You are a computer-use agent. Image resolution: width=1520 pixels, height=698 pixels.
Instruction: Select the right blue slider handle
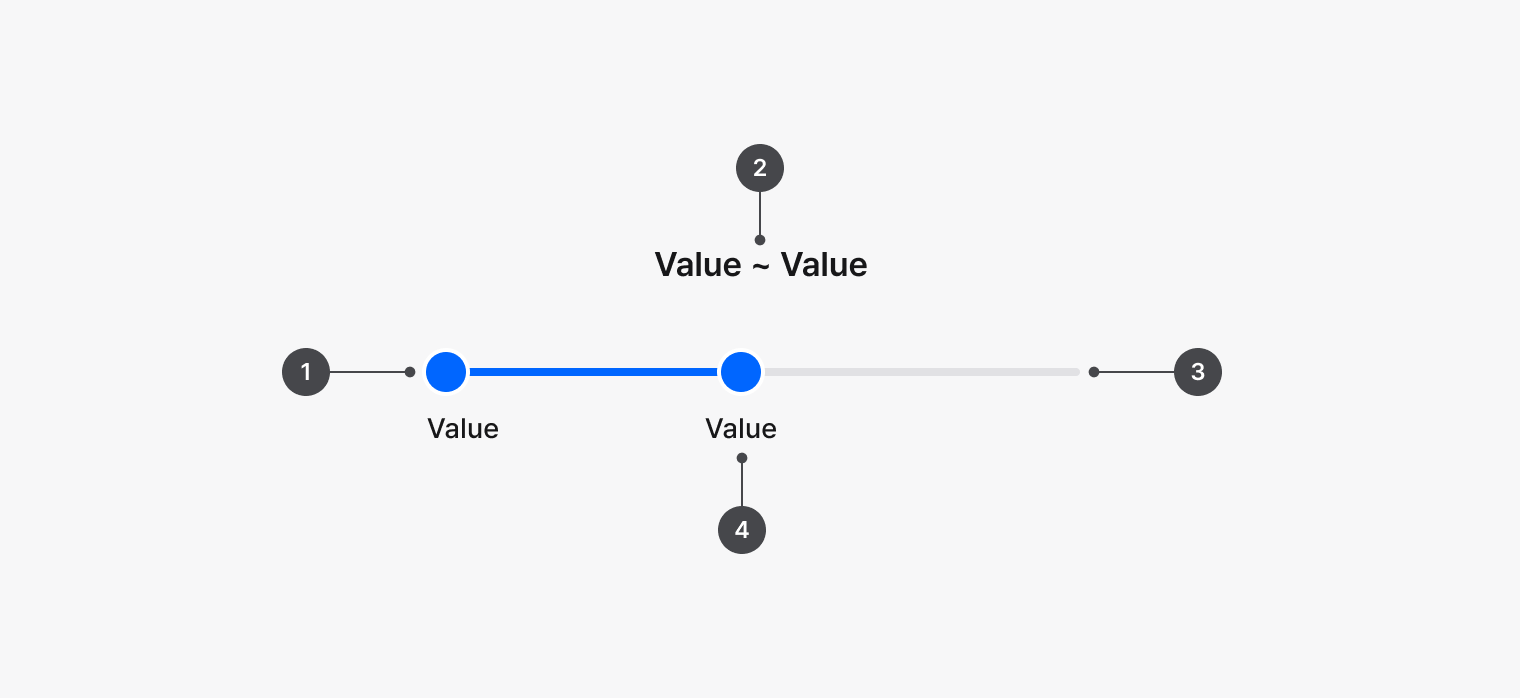click(741, 372)
